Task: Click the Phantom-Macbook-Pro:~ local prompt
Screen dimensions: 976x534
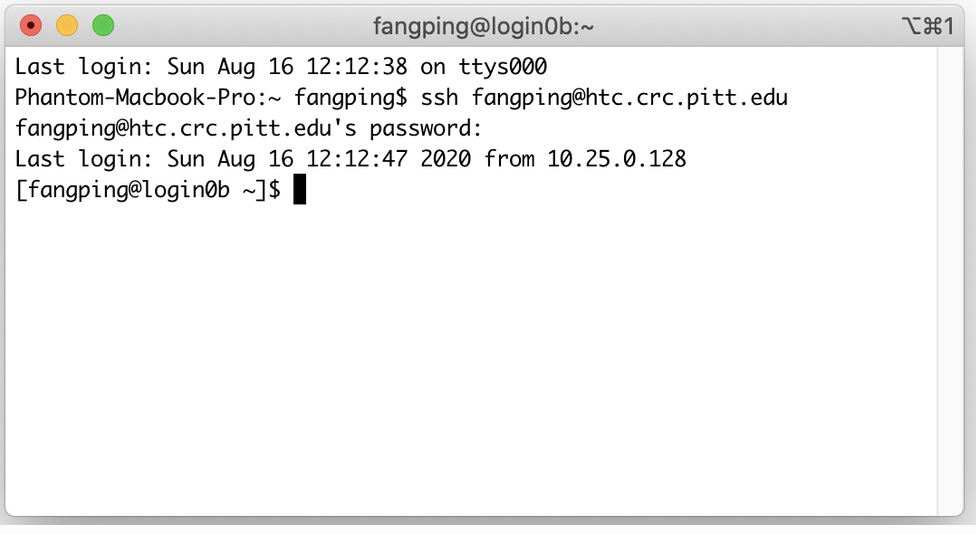Action: (x=148, y=99)
